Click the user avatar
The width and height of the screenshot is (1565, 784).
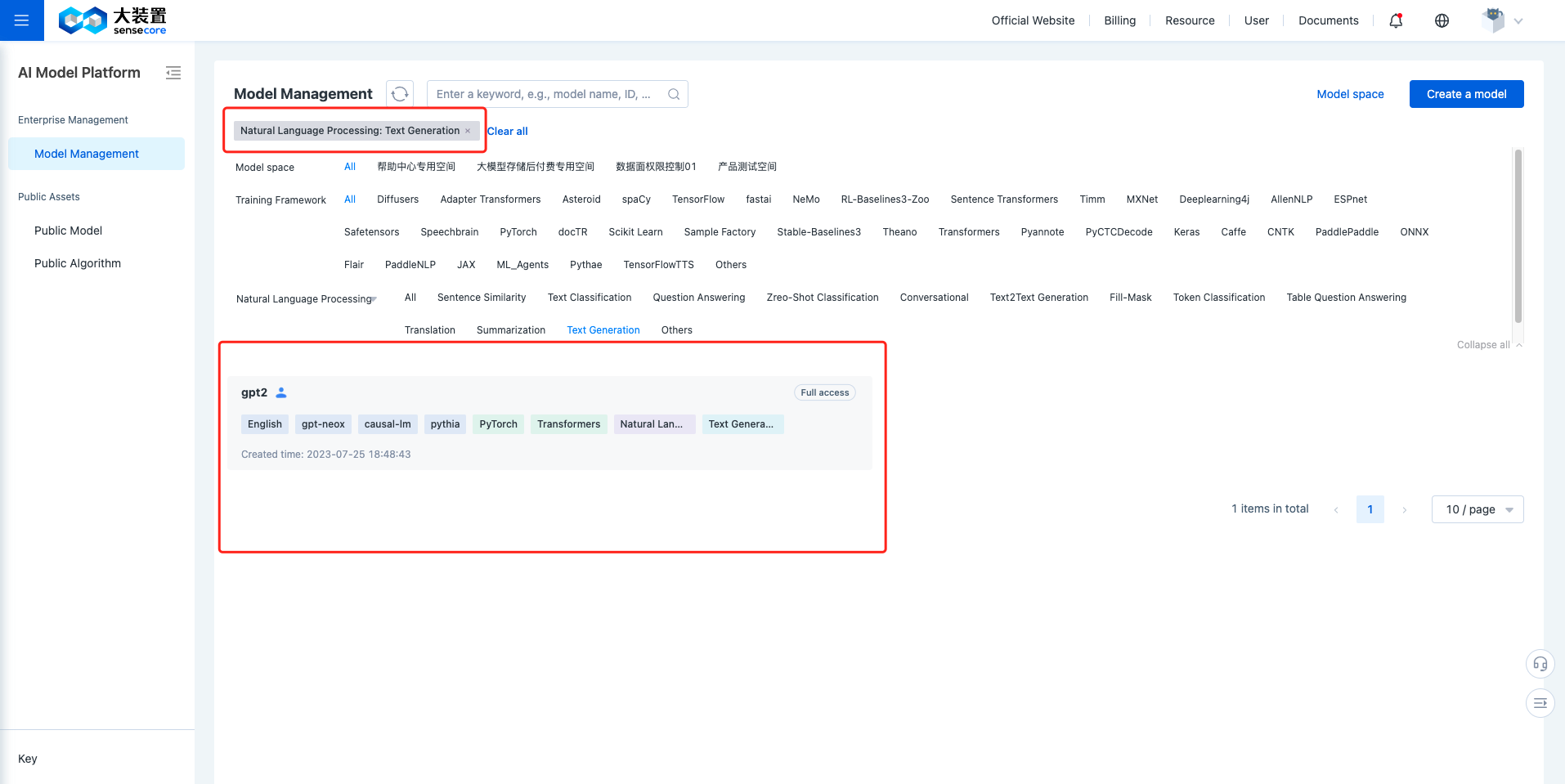click(x=1493, y=20)
